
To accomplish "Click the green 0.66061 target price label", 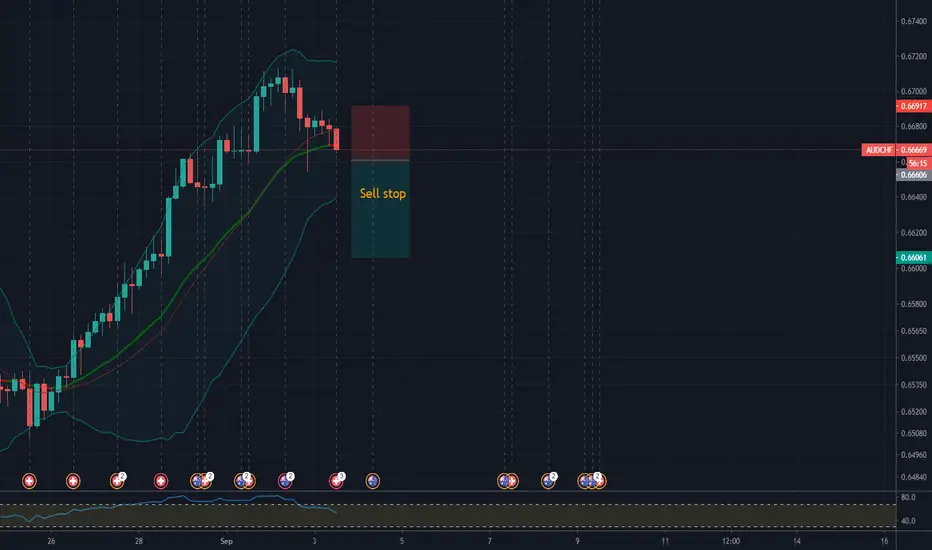I will [x=914, y=257].
